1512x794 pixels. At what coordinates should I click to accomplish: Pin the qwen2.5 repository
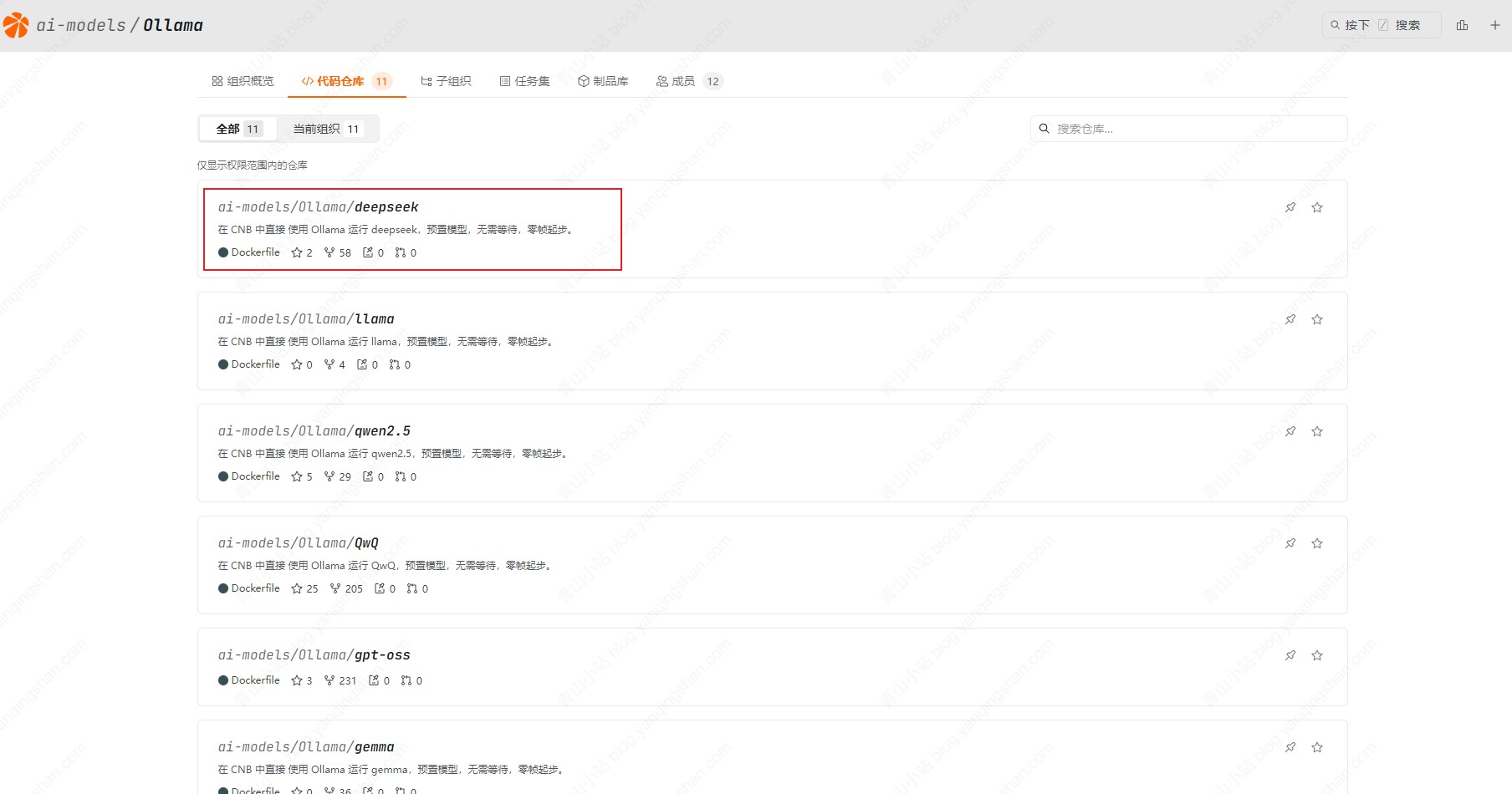pos(1290,431)
